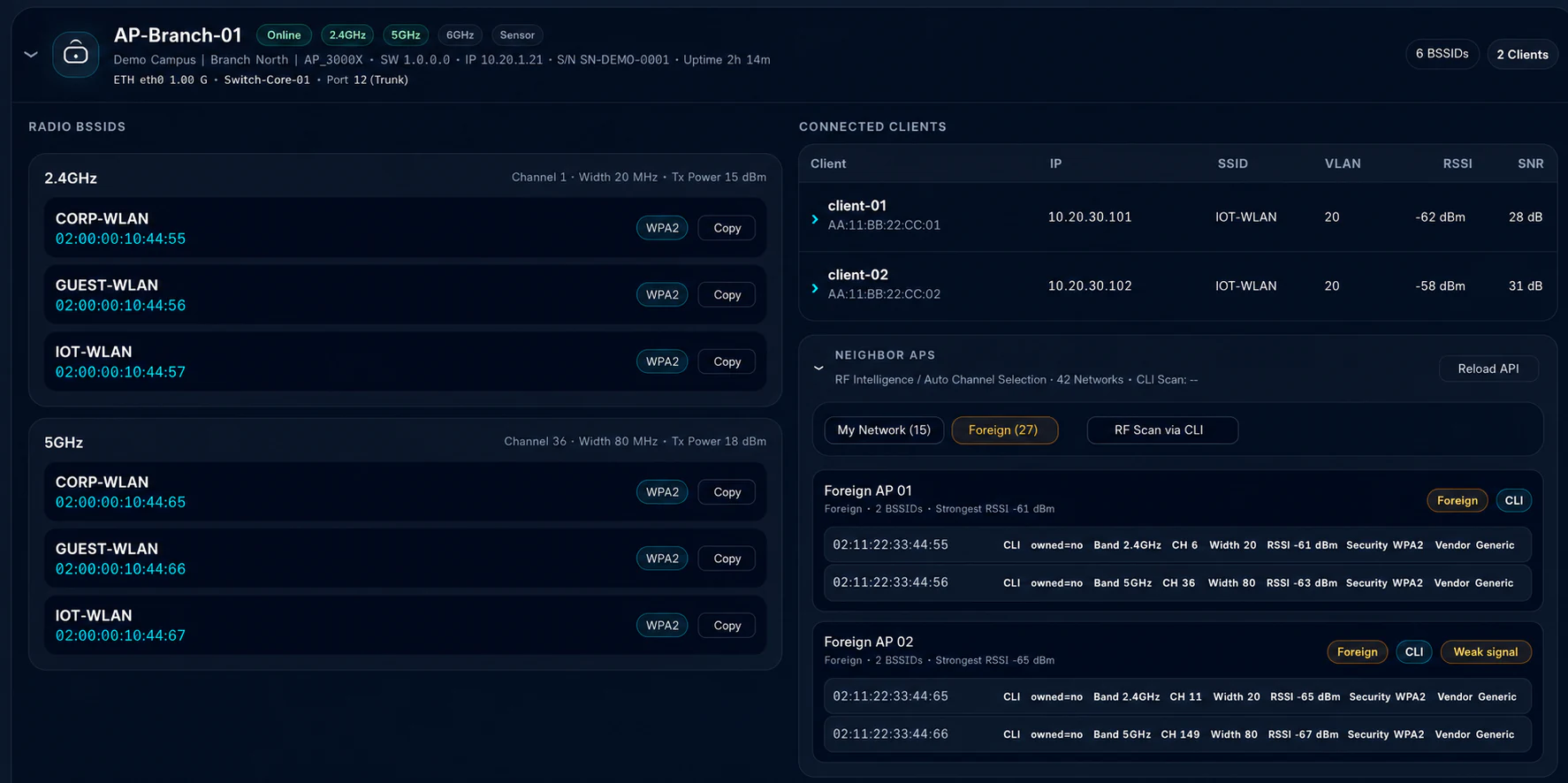Click BSSID text 02:00:00:10:44:55

tap(120, 239)
